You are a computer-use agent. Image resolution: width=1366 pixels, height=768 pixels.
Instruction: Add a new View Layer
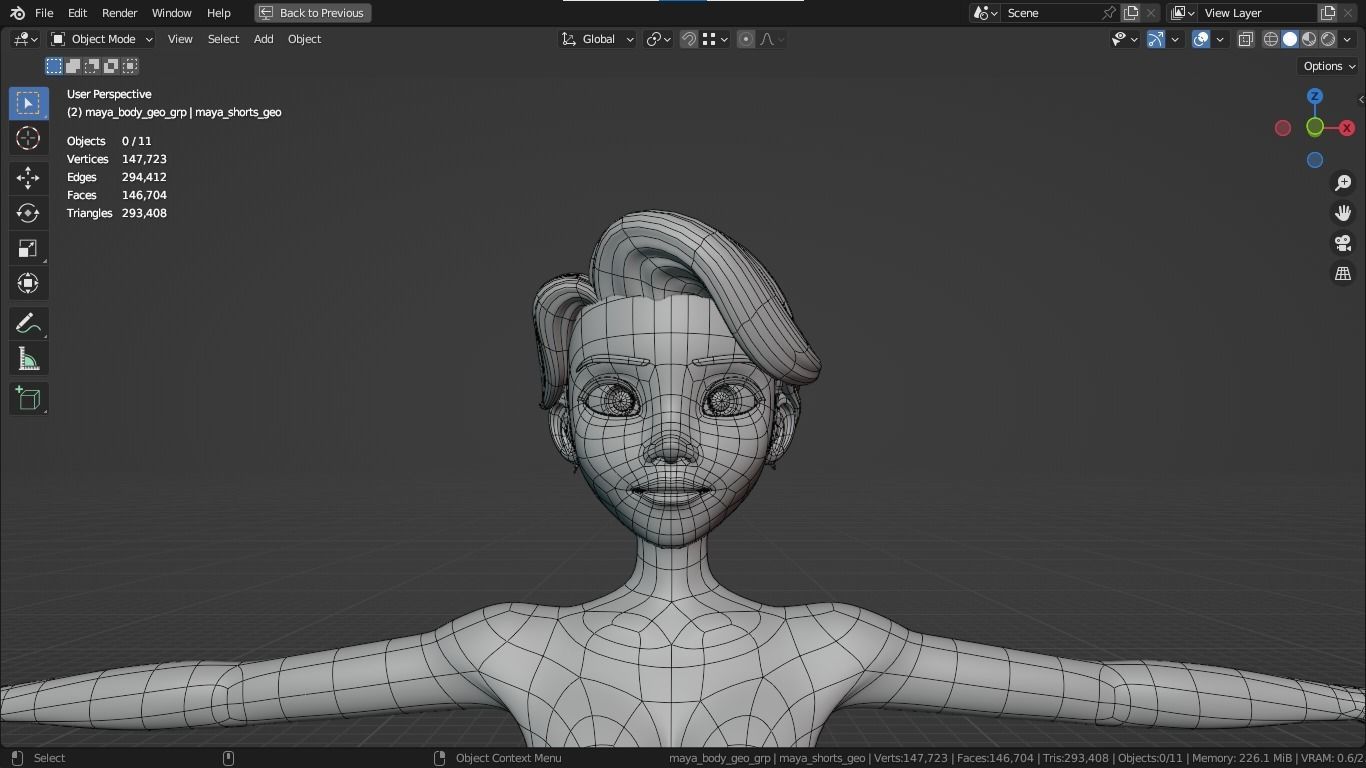tap(1328, 13)
